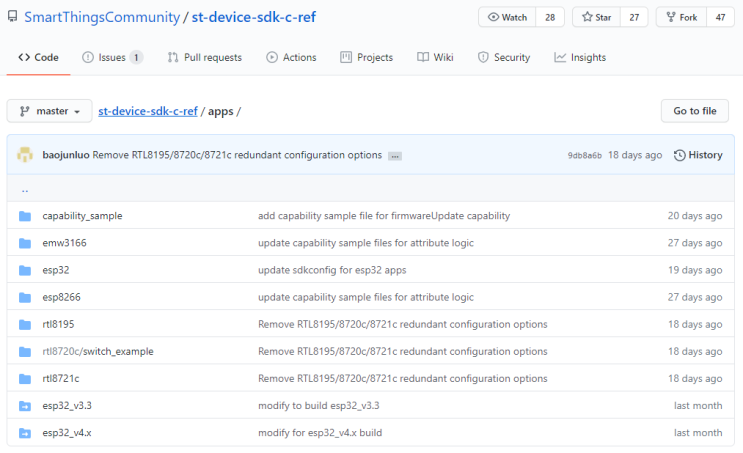Open the 'update sdkconfig for esp32 apps' commit

click(332, 270)
